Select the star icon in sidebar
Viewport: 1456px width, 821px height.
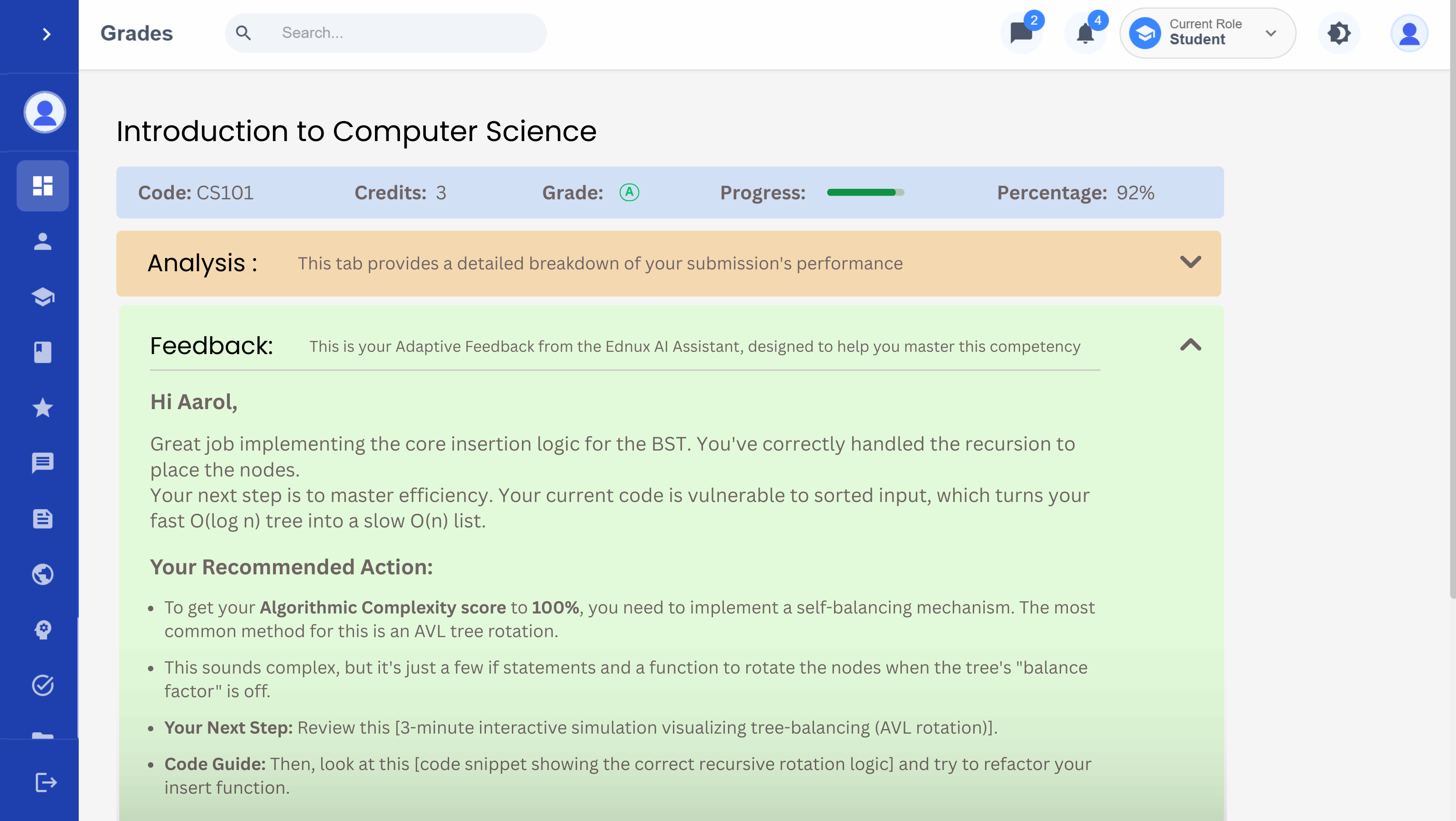[43, 408]
